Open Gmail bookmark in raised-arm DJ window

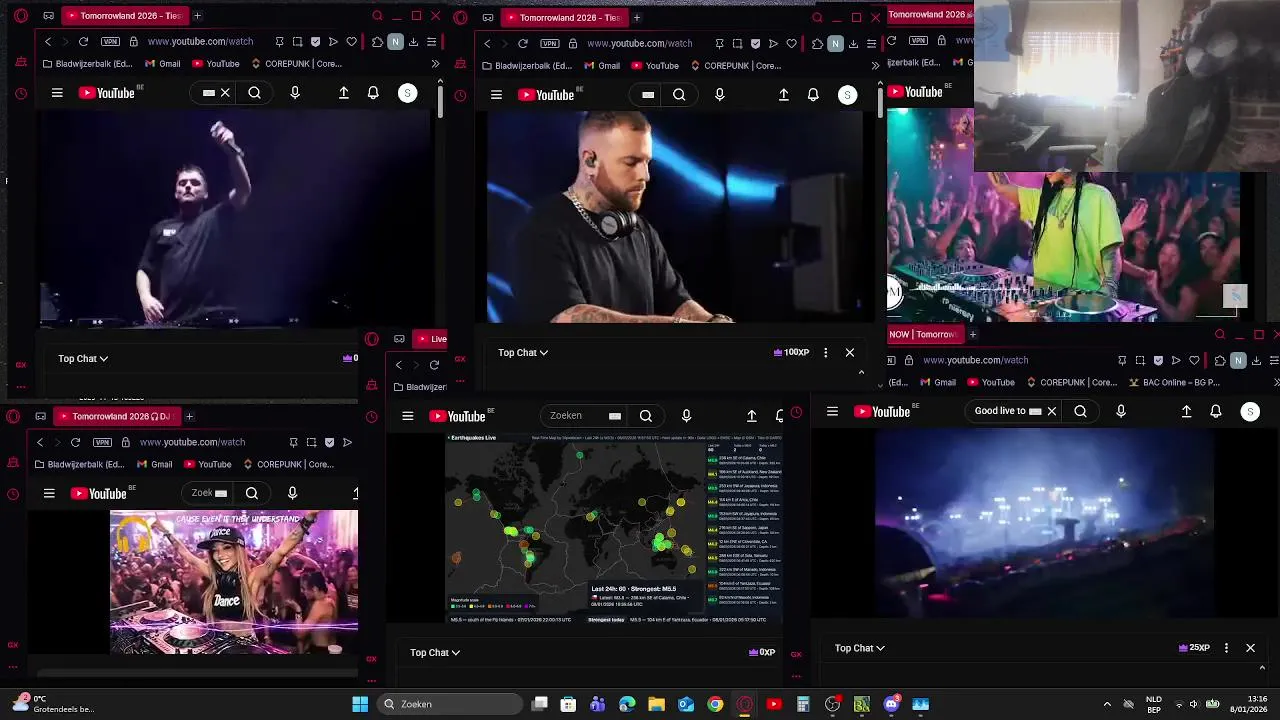[x=162, y=64]
